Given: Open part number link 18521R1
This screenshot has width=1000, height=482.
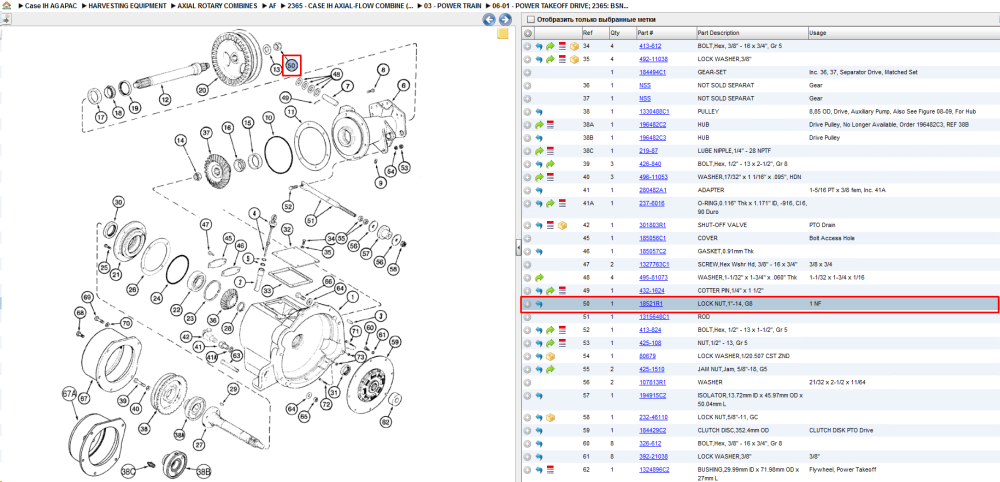Looking at the screenshot, I should coord(651,304).
